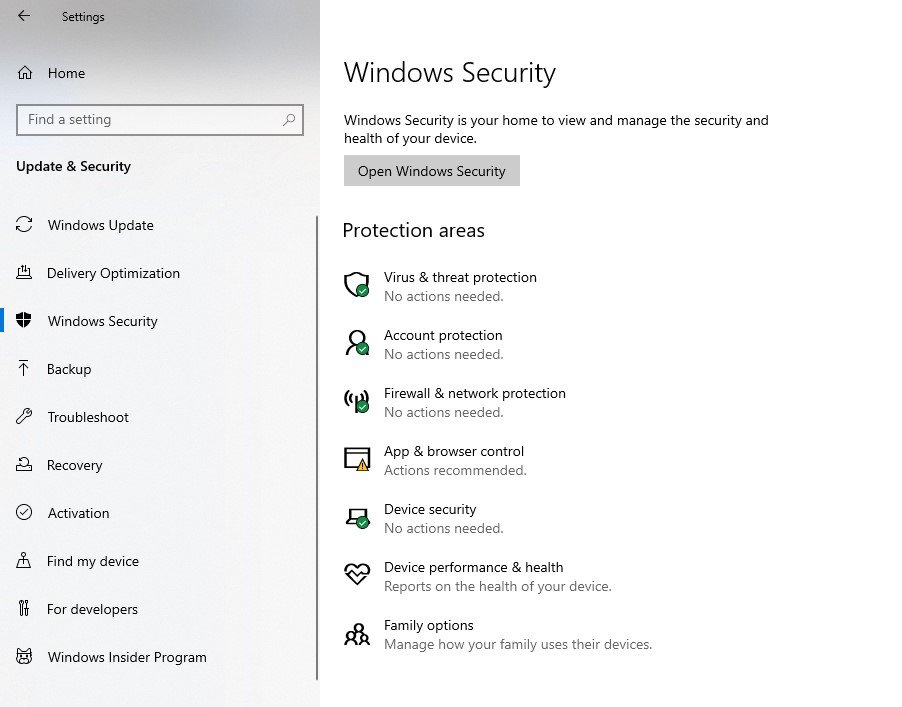The image size is (902, 707).
Task: Open Windows Update in the sidebar
Action: tap(100, 225)
